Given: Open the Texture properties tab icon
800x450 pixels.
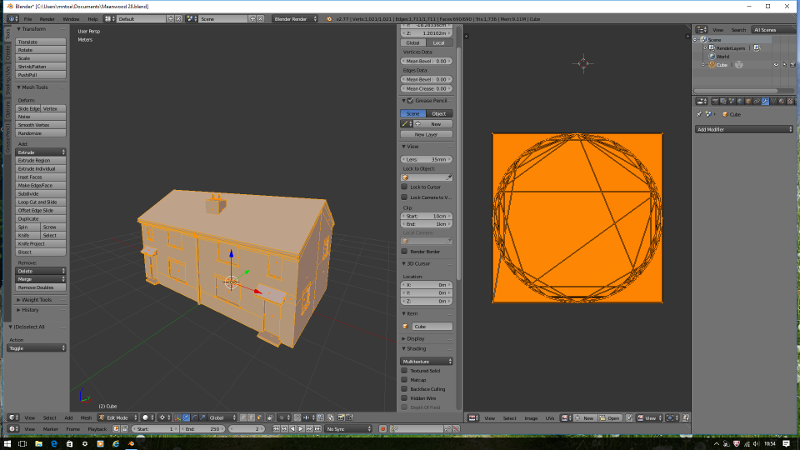Looking at the screenshot, I should (x=790, y=101).
